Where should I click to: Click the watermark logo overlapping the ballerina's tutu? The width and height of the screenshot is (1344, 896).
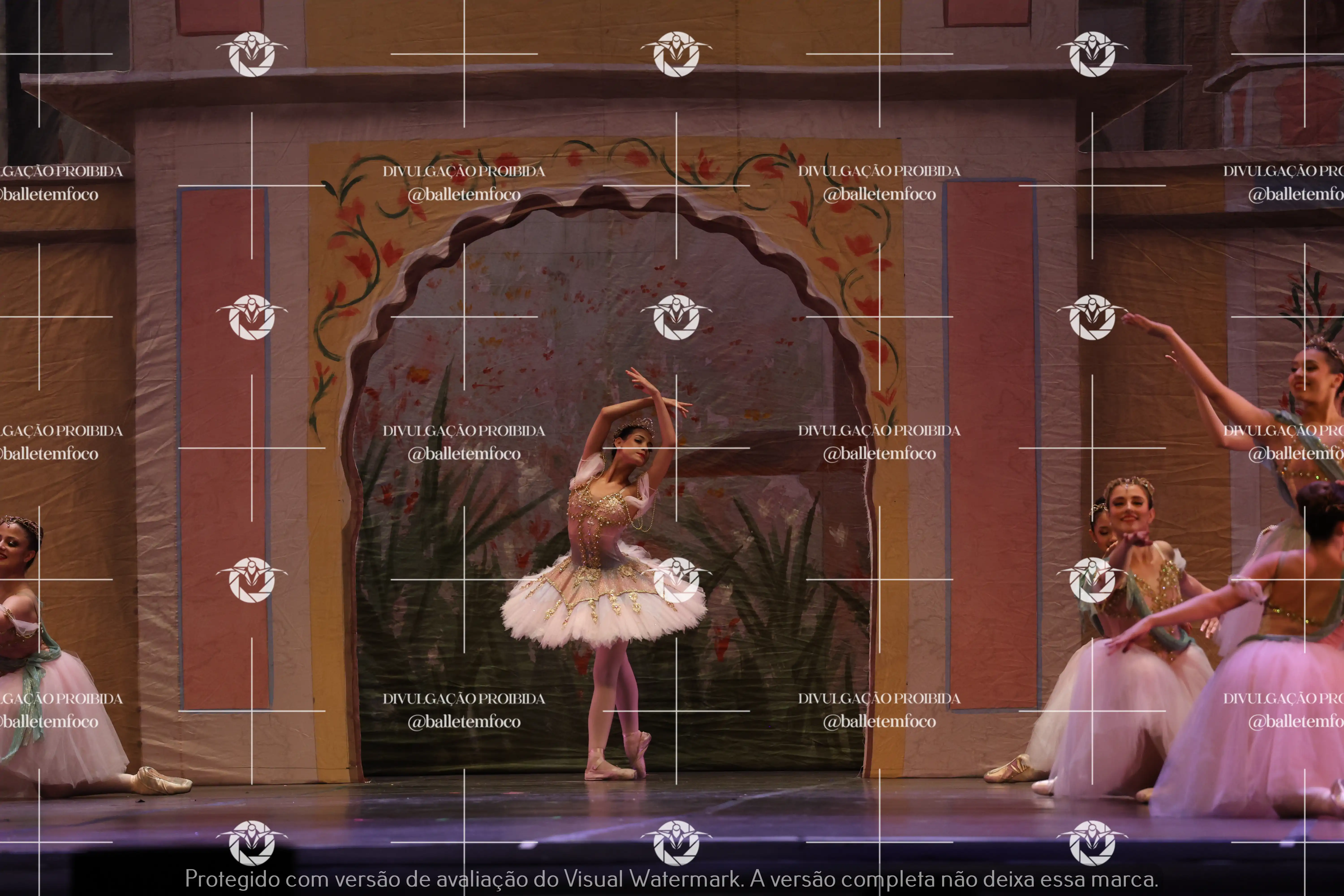676,579
